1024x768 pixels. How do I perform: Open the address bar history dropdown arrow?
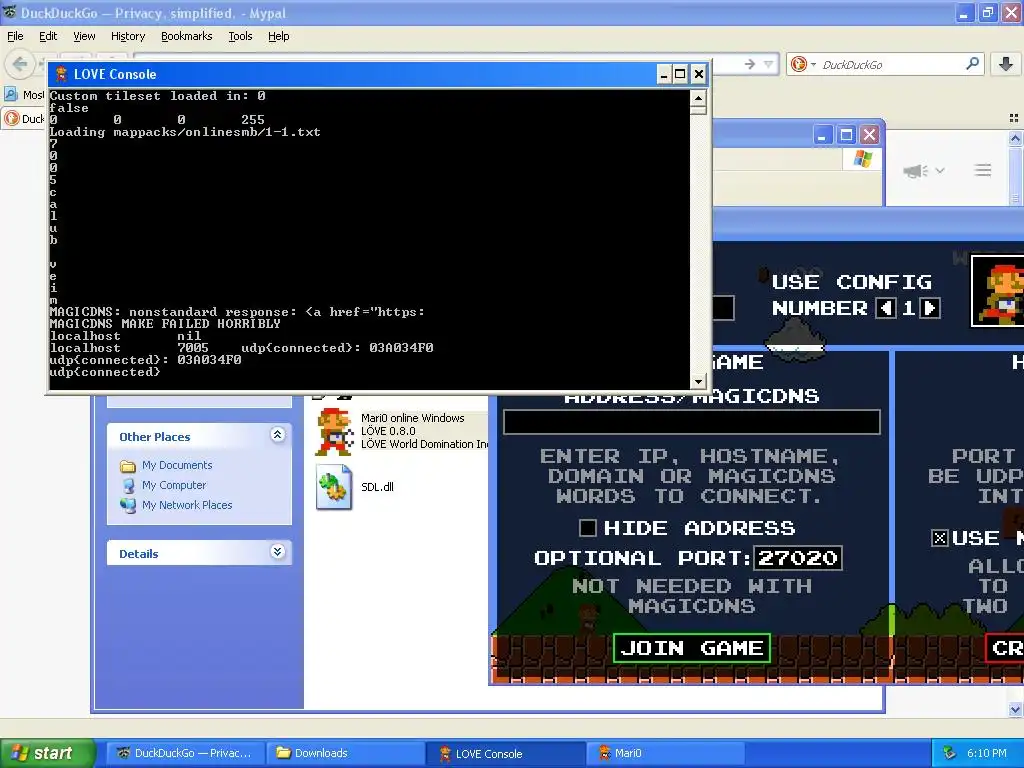pyautogui.click(x=768, y=64)
